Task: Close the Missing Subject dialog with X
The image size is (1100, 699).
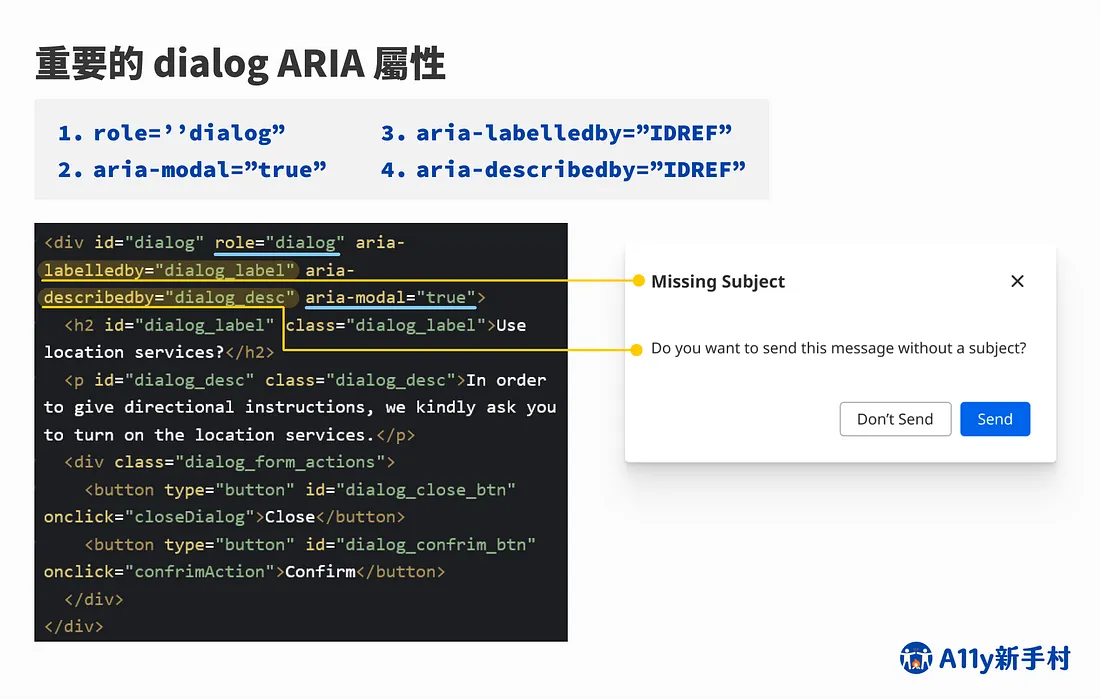Action: click(x=1017, y=281)
